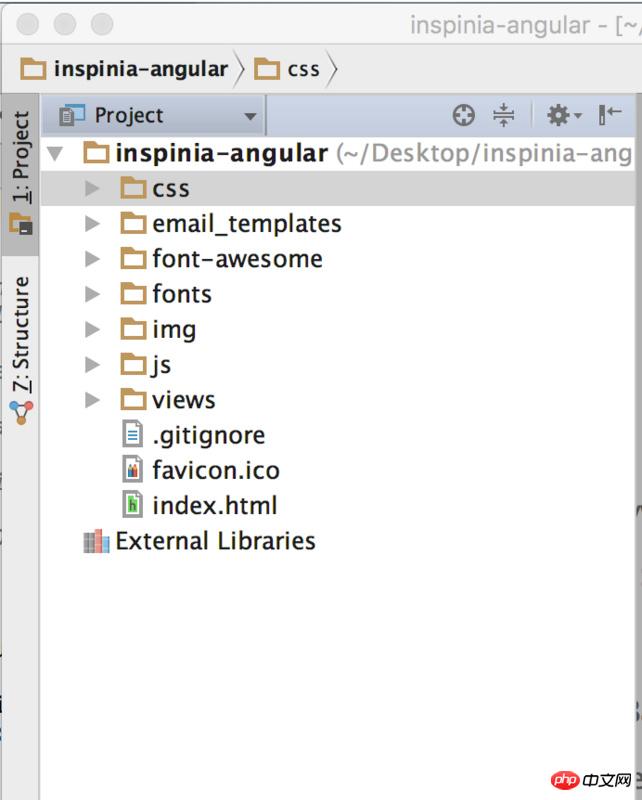Screen dimensions: 642x800
Task: Select the fonts folder name
Action: [x=182, y=294]
